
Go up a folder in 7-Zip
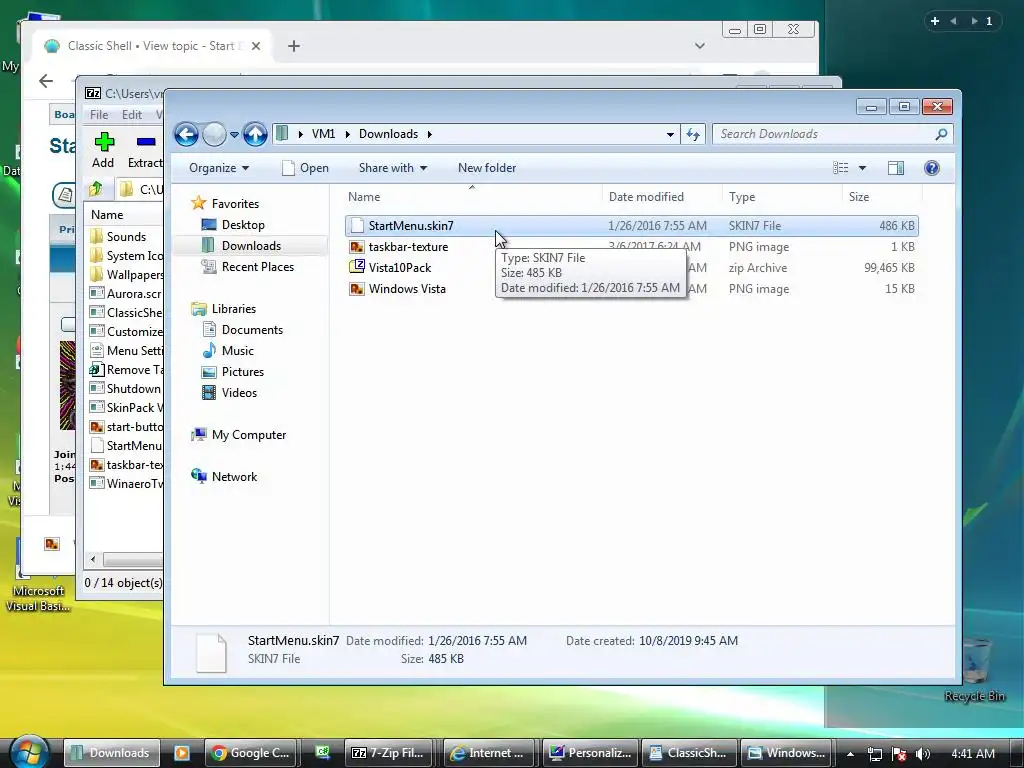click(96, 189)
